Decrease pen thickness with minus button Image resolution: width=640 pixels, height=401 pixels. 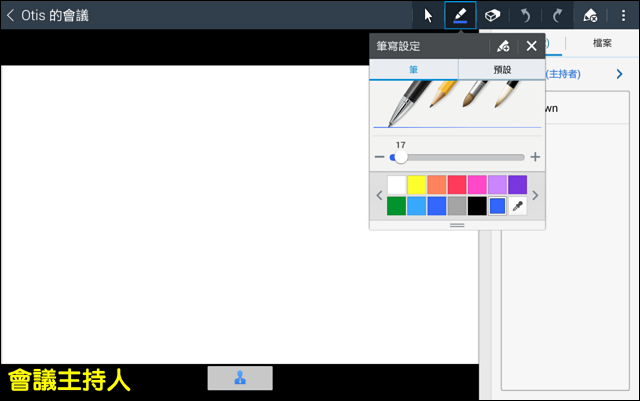click(x=380, y=157)
